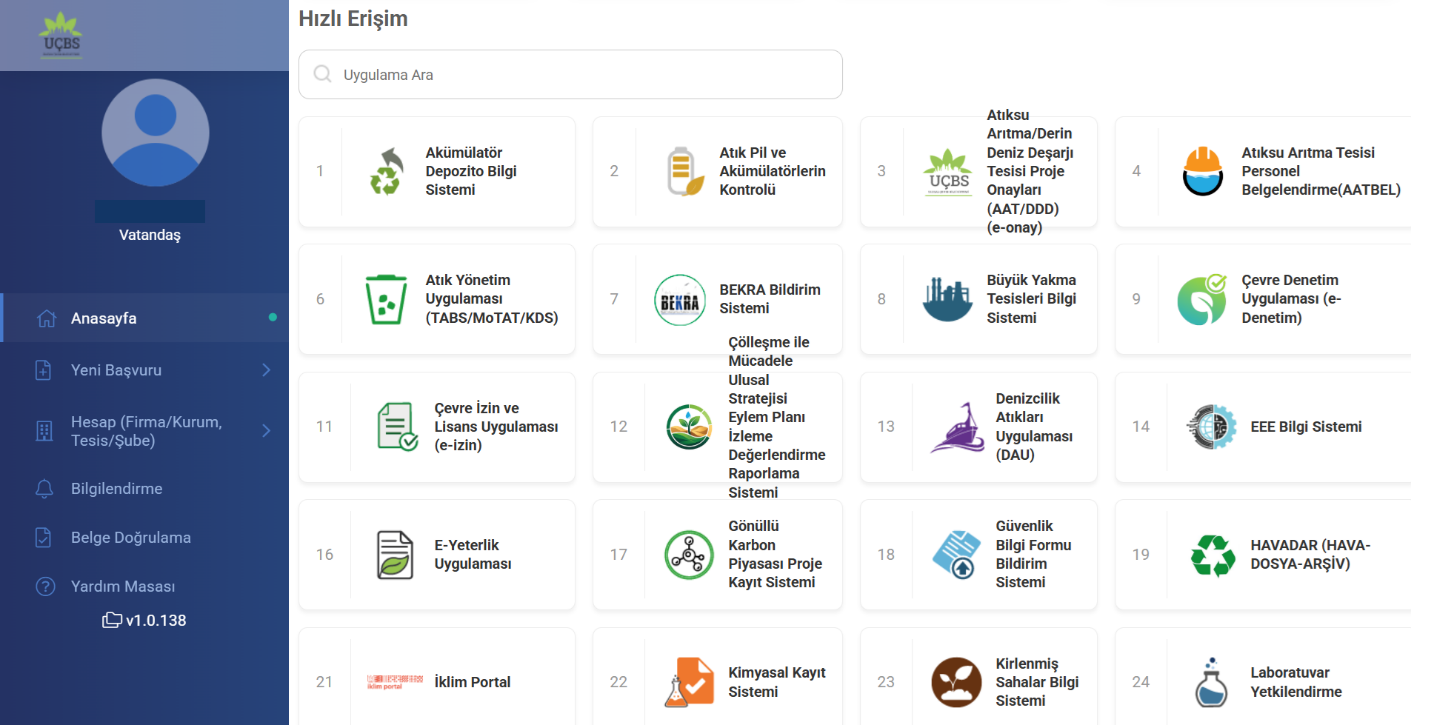Click the user profile avatar picture
1434x725 pixels.
click(156, 133)
